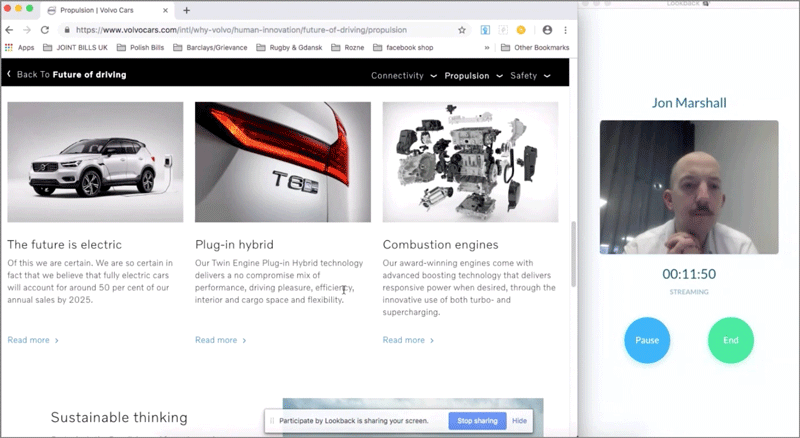Go back to Future of driving
This screenshot has height=438, width=800.
pyautogui.click(x=67, y=75)
